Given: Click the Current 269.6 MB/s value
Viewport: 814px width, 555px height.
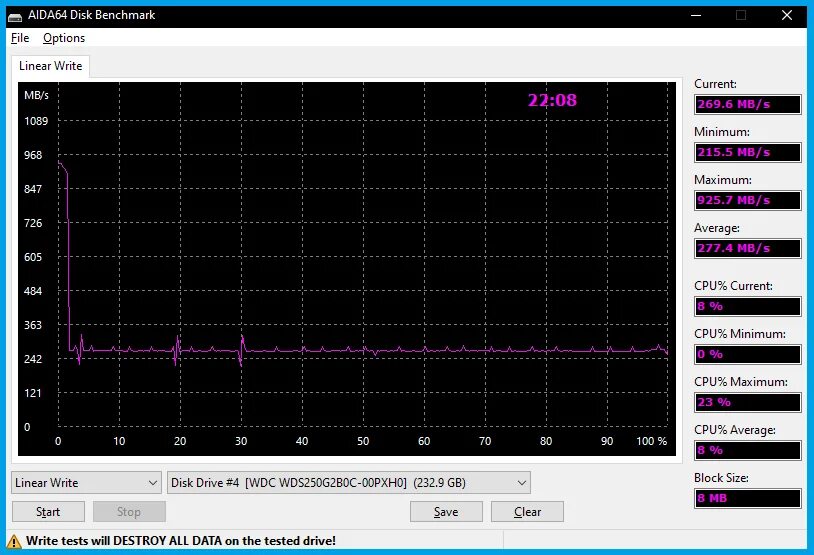Looking at the screenshot, I should 748,104.
